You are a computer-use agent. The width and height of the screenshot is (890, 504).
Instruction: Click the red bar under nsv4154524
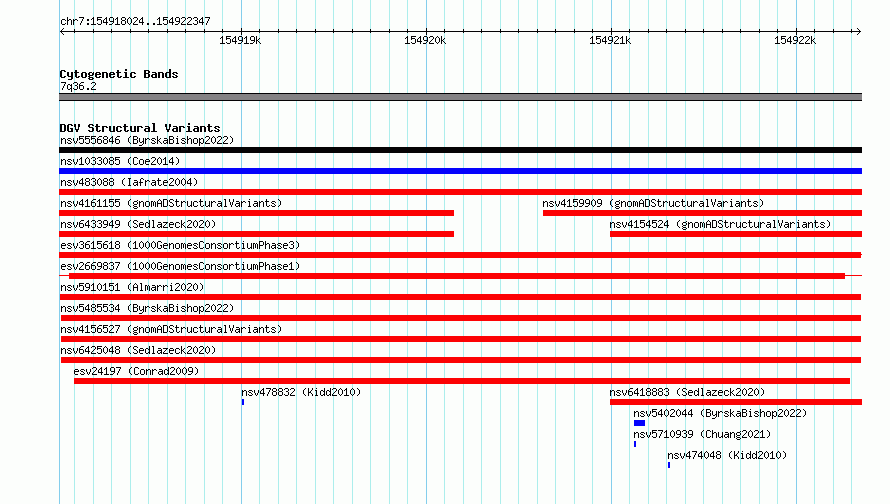click(736, 234)
